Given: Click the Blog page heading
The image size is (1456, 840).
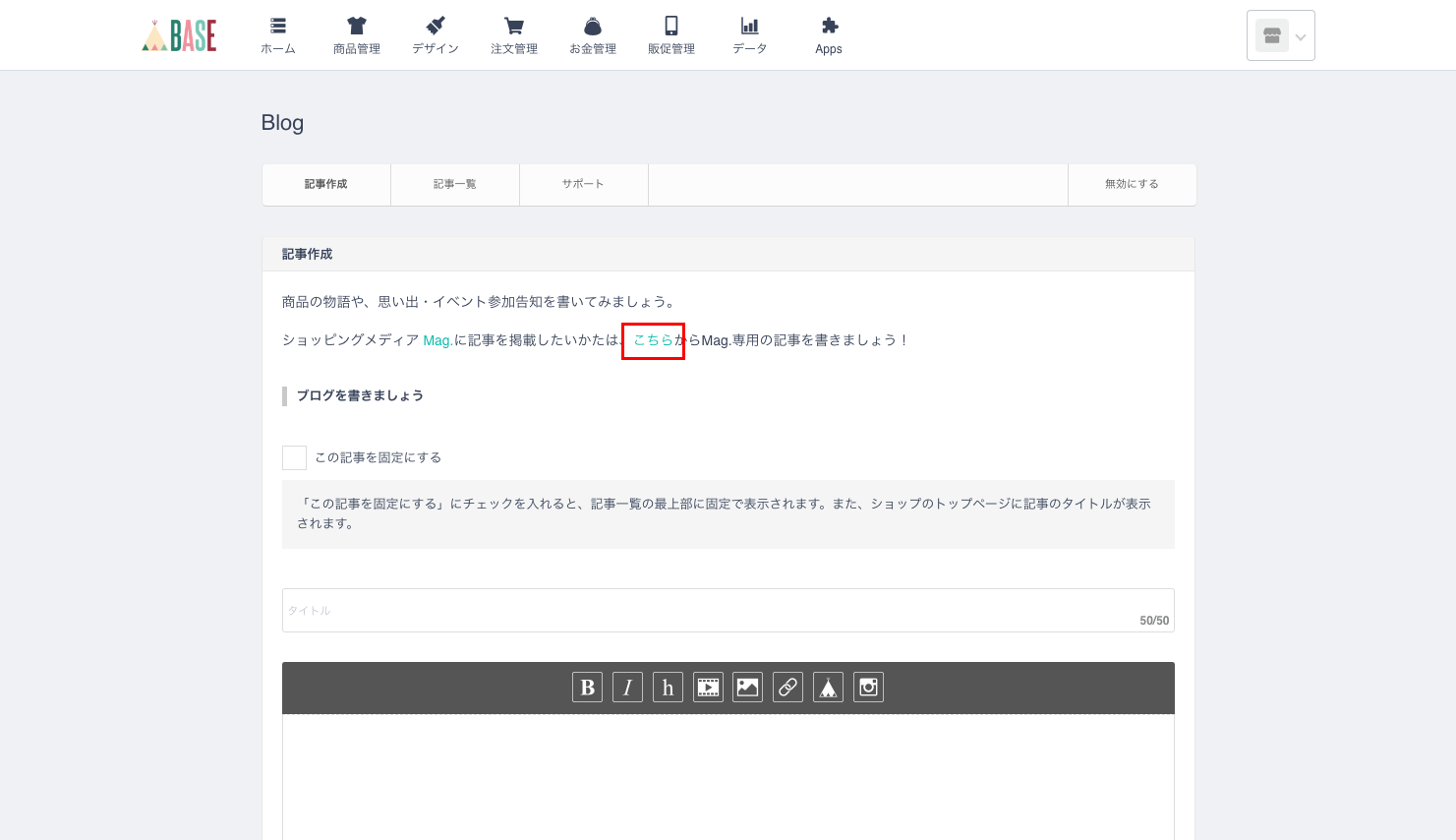Looking at the screenshot, I should pos(282,123).
